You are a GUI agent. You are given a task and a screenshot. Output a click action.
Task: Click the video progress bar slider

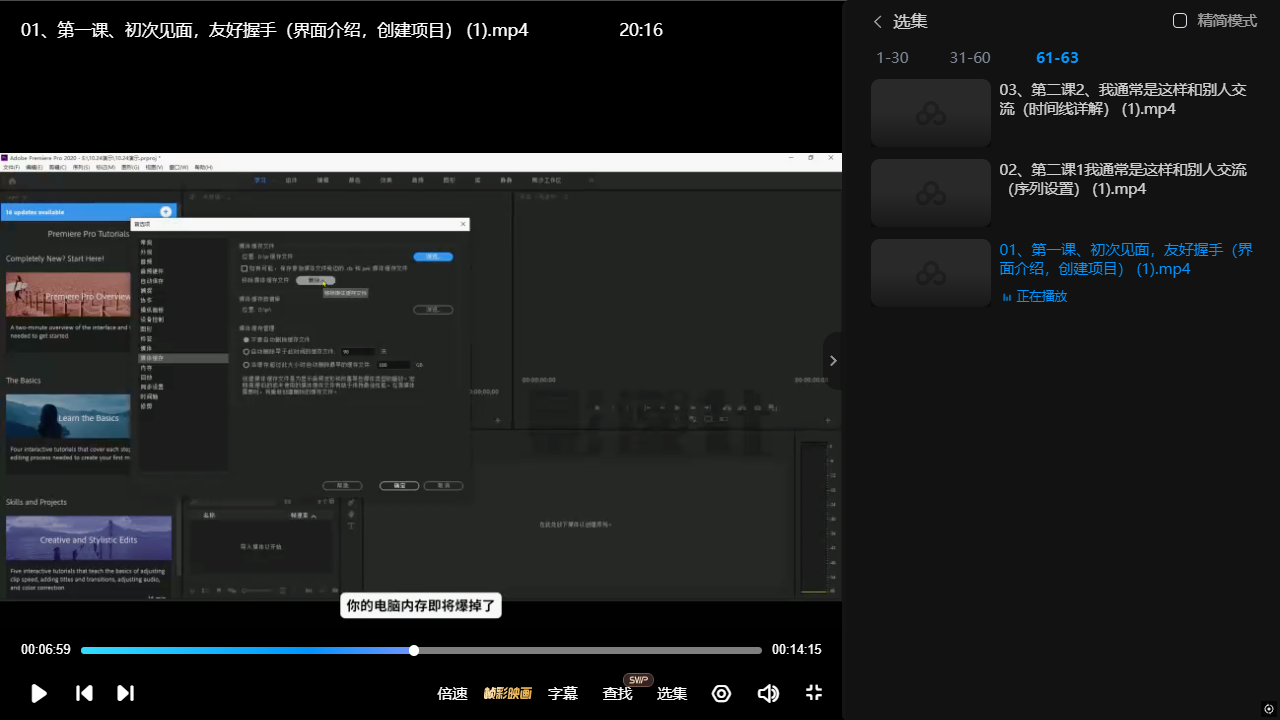(414, 650)
